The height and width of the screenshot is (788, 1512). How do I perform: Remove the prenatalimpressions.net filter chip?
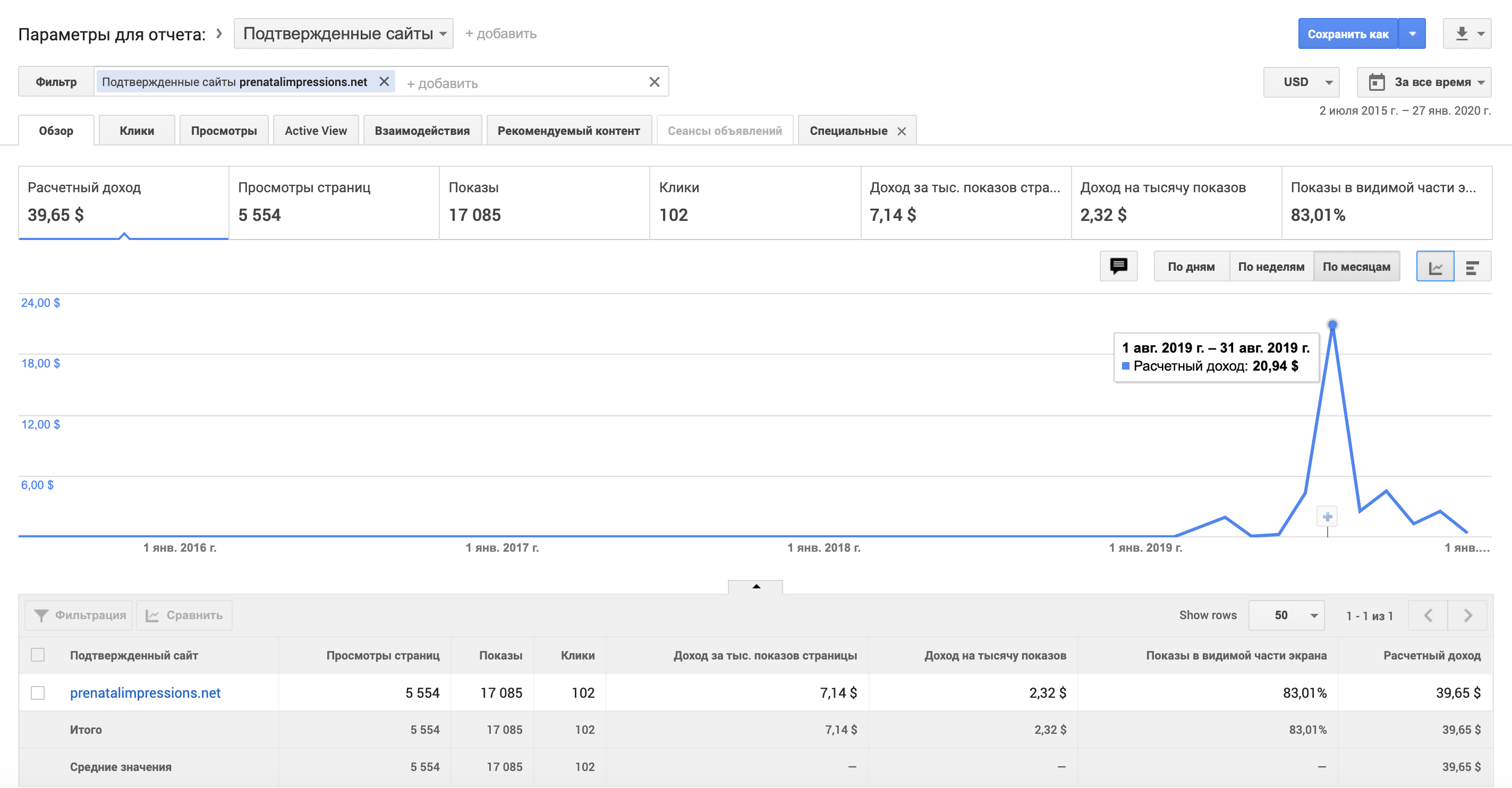click(384, 82)
